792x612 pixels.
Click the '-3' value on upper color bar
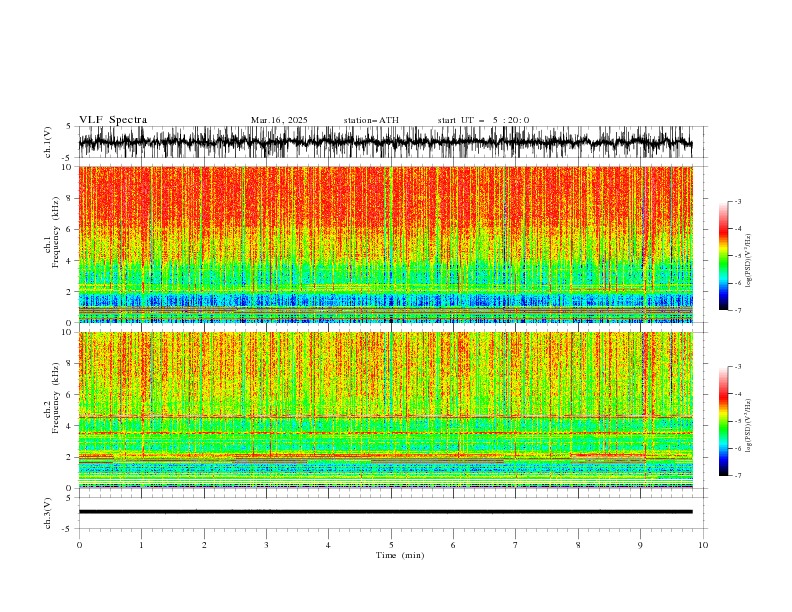[738, 201]
